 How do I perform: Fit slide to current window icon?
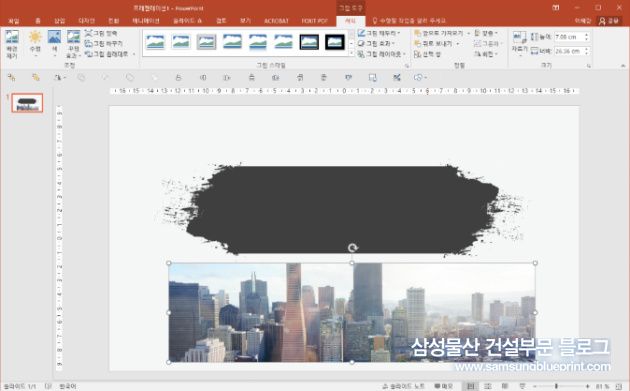[619, 386]
